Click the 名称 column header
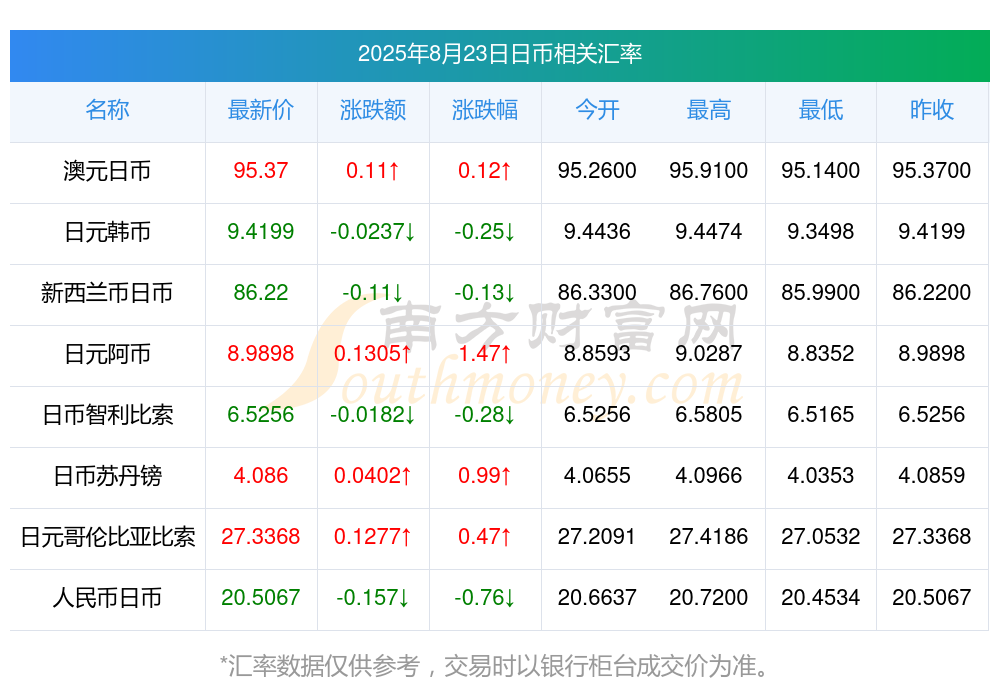The width and height of the screenshot is (1000, 698). coord(107,110)
